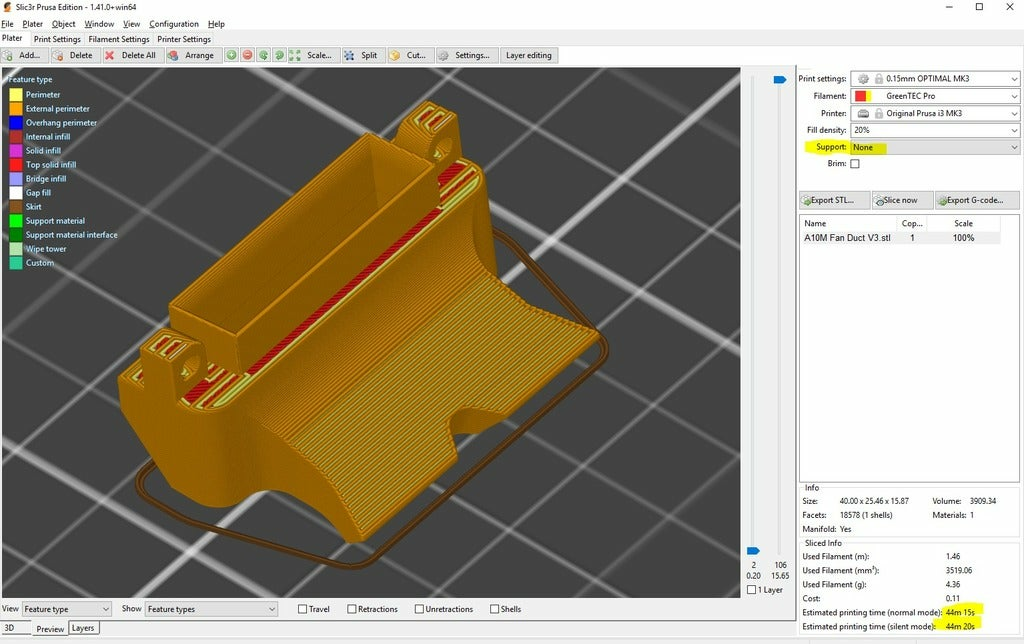Open the Configuration menu

click(174, 23)
